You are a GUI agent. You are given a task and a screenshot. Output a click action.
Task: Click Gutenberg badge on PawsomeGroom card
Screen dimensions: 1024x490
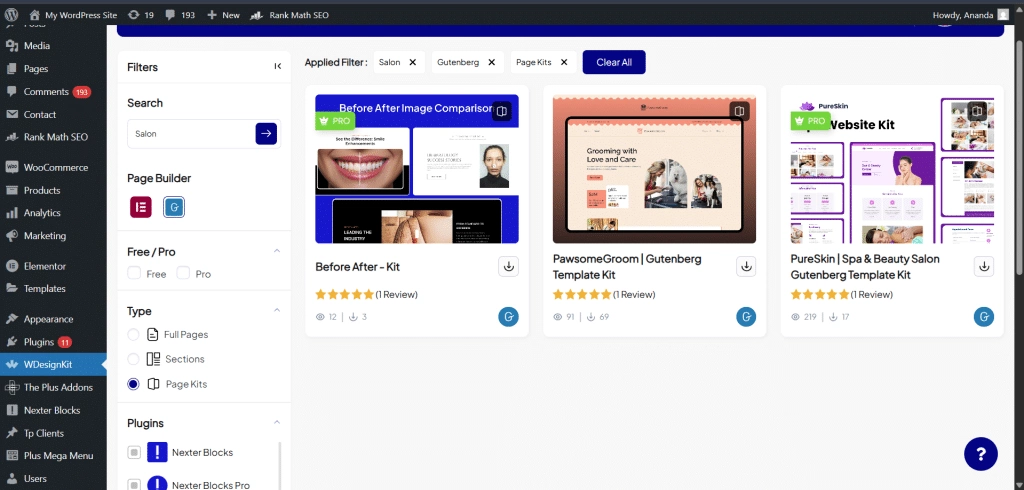[746, 317]
